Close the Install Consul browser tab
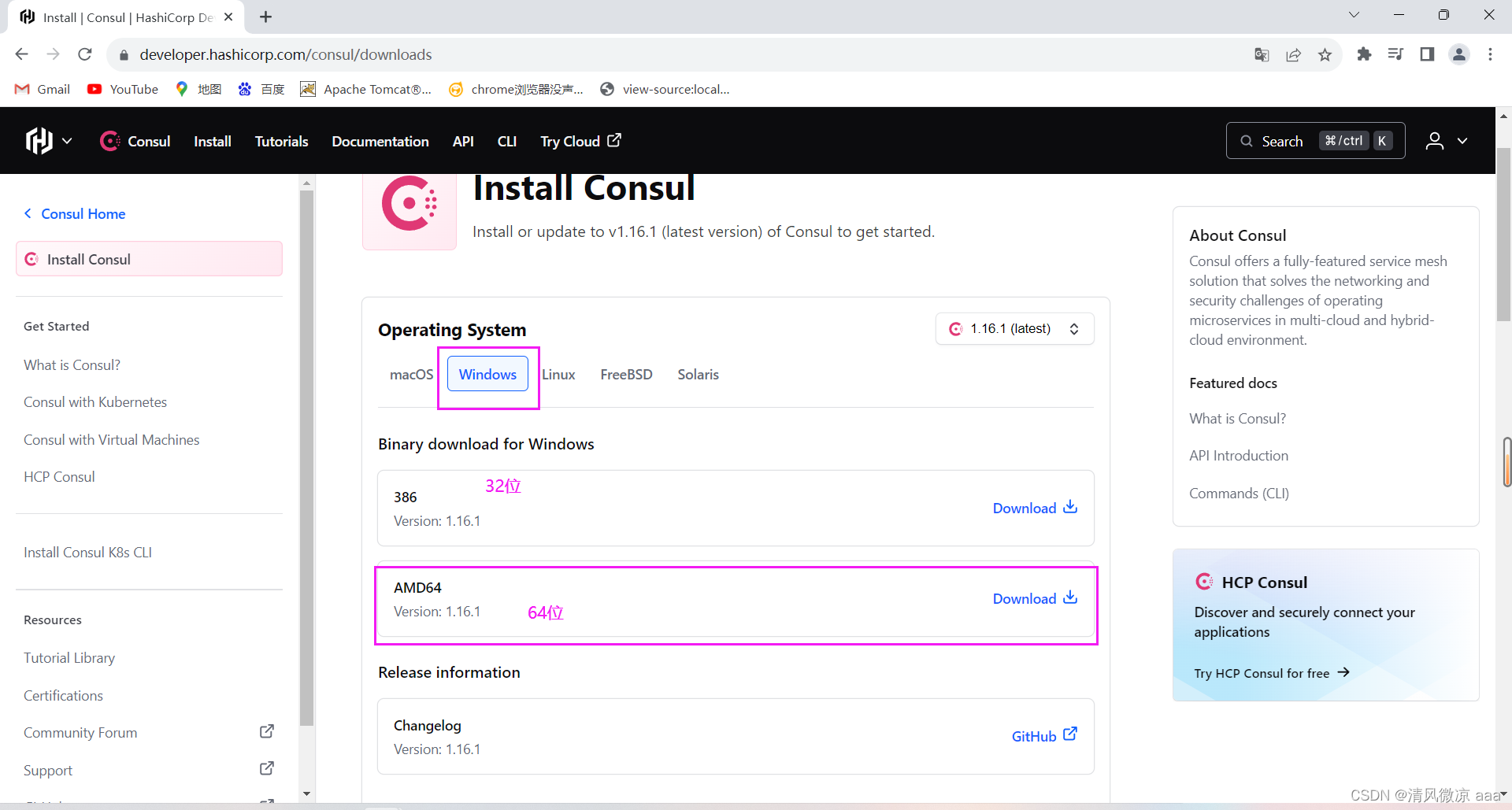This screenshot has width=1512, height=810. click(x=228, y=17)
